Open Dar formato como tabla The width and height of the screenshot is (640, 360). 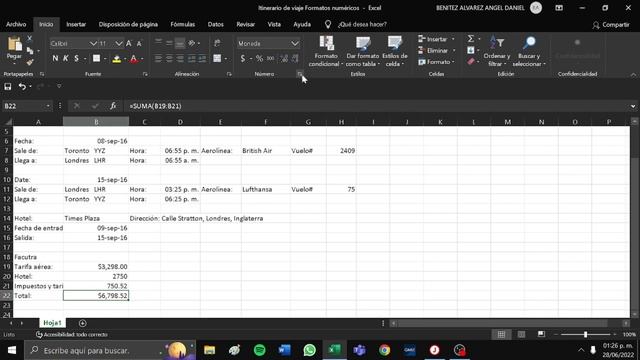(x=362, y=51)
